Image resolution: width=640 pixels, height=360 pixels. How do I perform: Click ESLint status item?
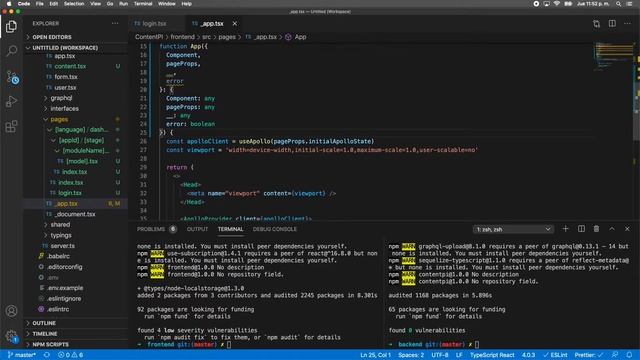click(555, 355)
